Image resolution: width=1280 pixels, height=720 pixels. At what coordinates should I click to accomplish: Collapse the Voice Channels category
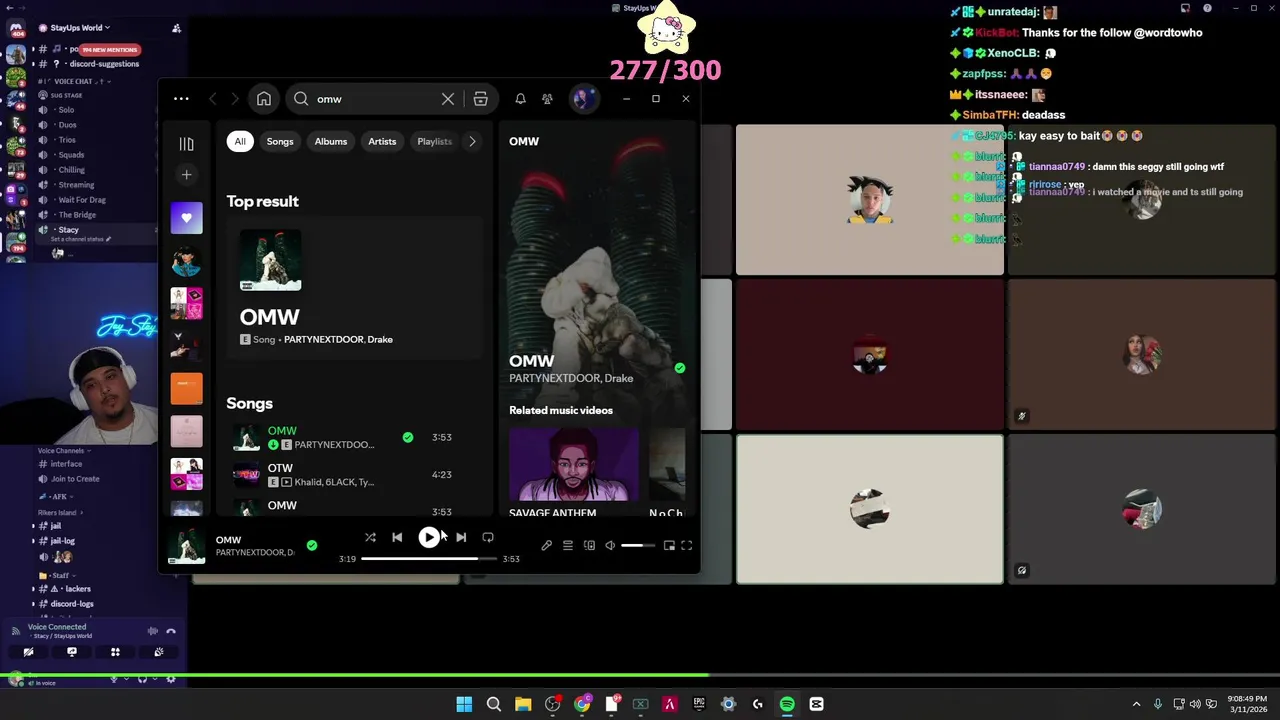click(63, 451)
